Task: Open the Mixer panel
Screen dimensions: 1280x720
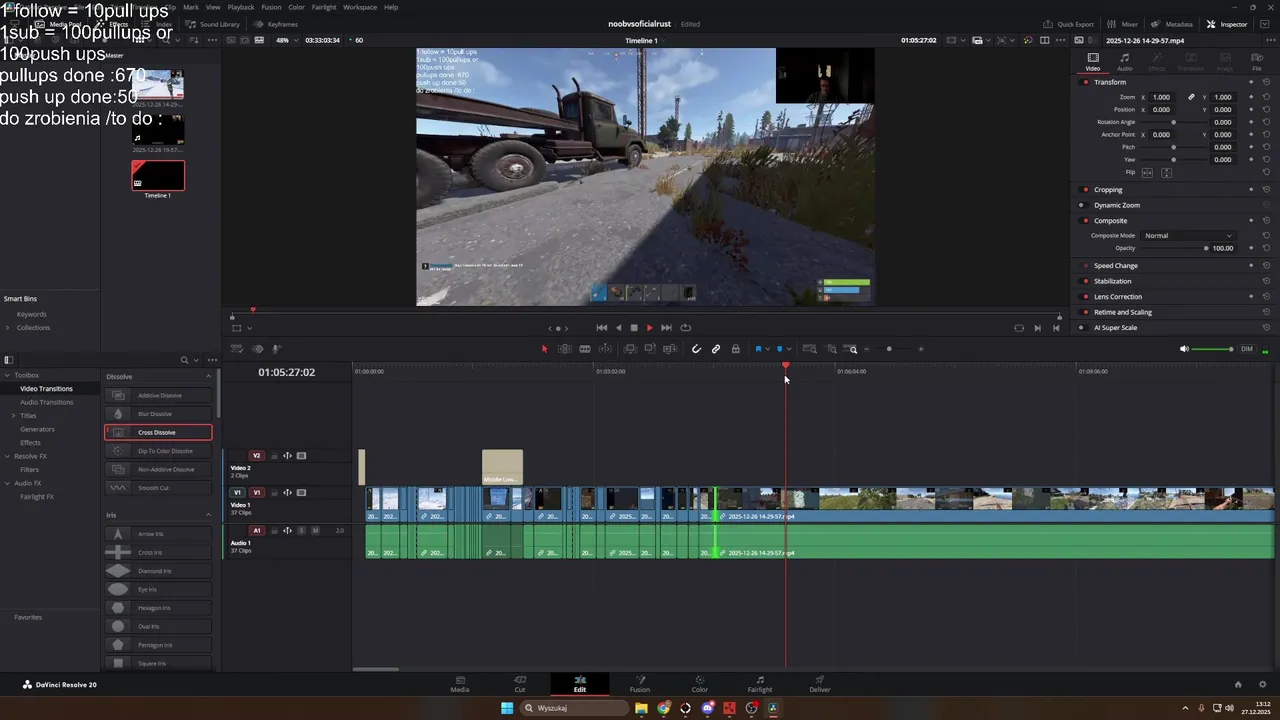Action: [x=1123, y=24]
